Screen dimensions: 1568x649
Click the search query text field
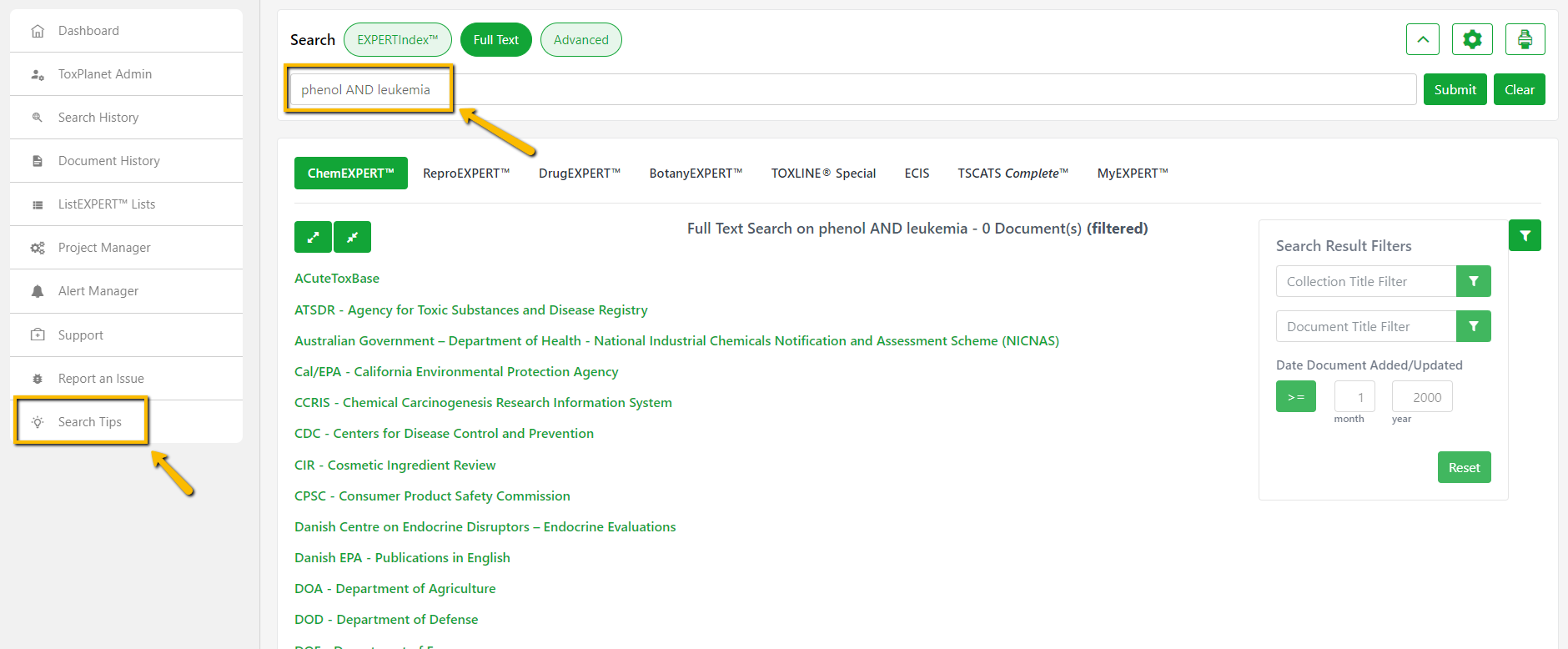(851, 89)
